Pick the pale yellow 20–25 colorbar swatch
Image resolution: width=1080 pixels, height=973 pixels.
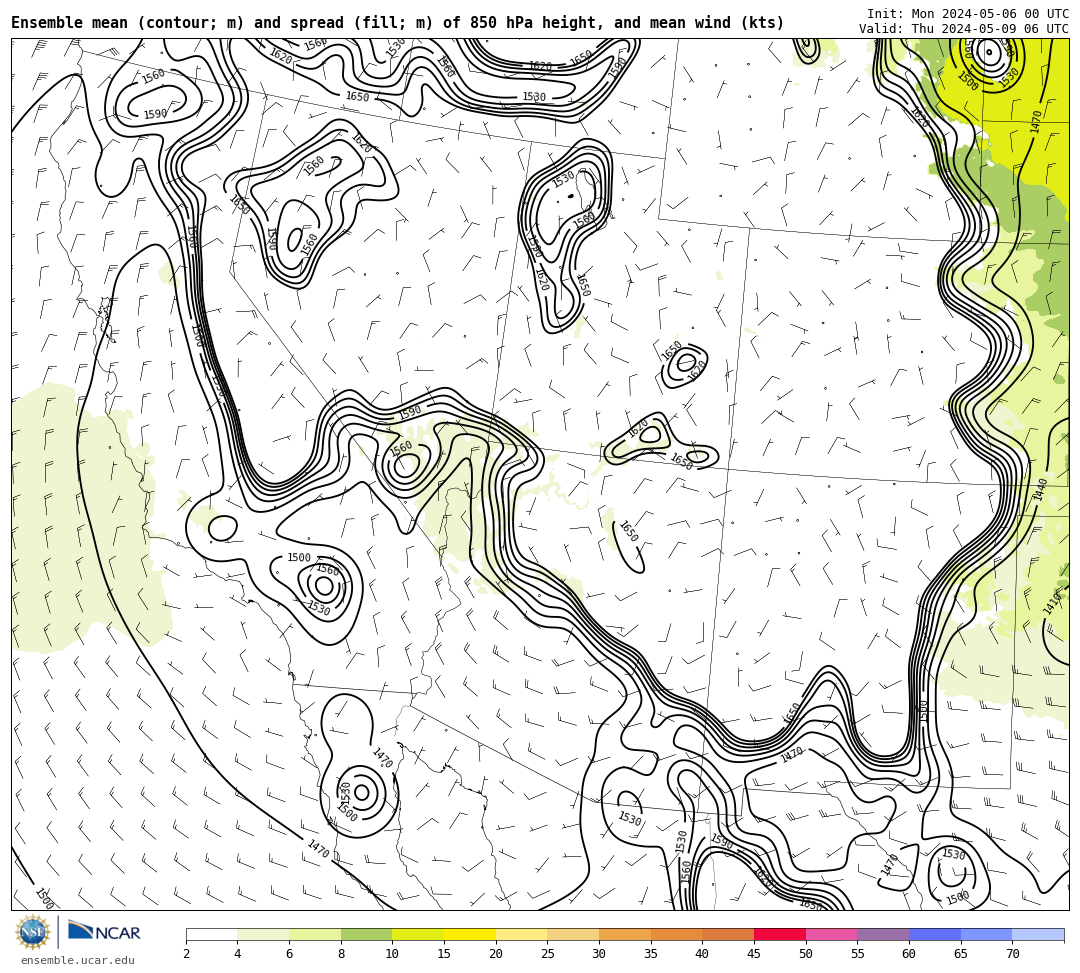[x=521, y=934]
